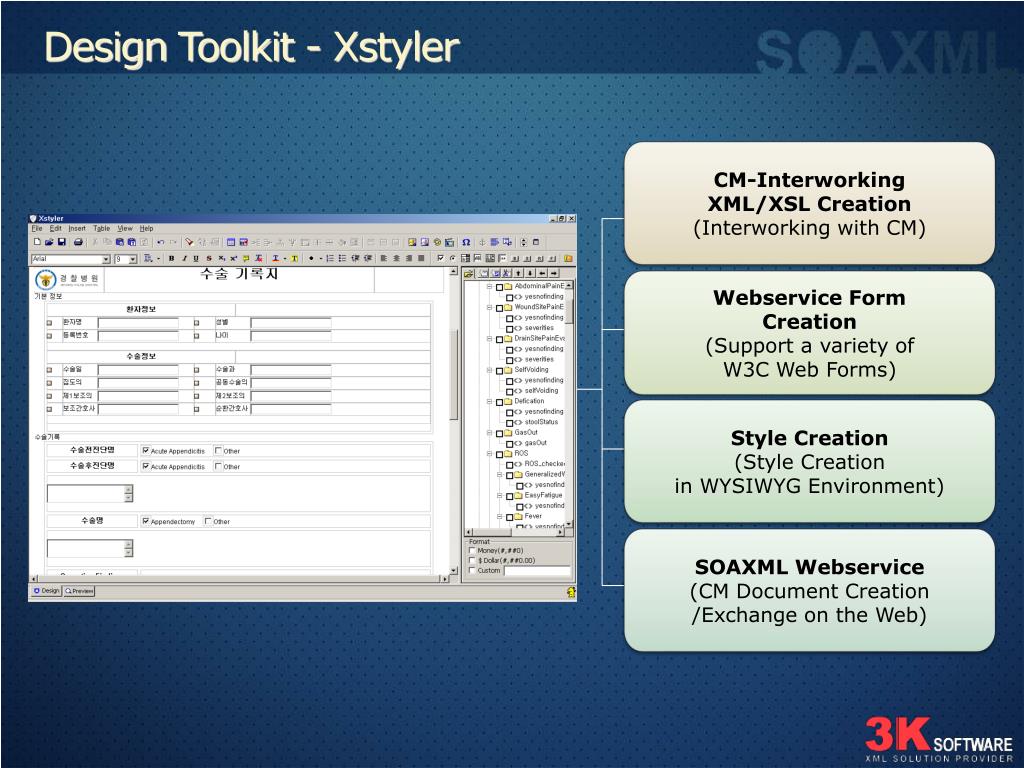Click the Custom format text field
This screenshot has width=1024, height=768.
point(537,571)
